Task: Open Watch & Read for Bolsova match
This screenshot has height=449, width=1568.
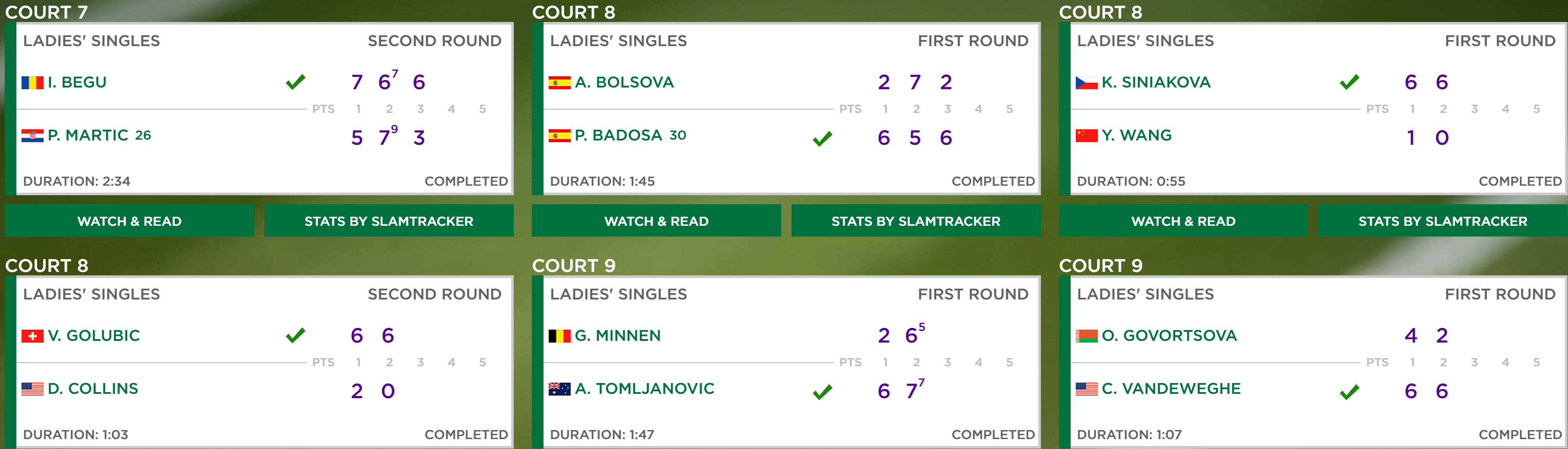Action: click(657, 221)
